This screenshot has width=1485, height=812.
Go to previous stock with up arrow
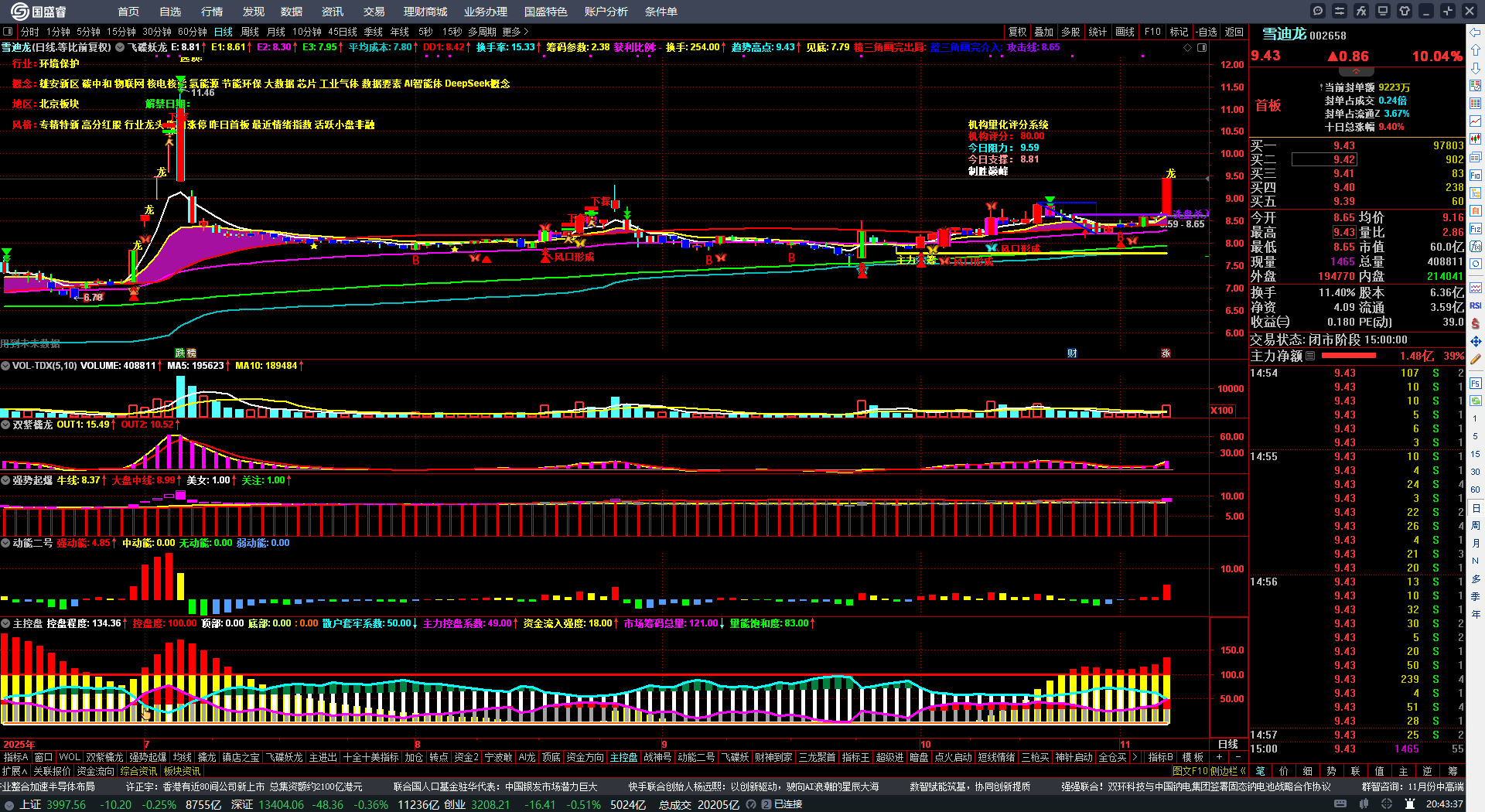[x=1476, y=50]
